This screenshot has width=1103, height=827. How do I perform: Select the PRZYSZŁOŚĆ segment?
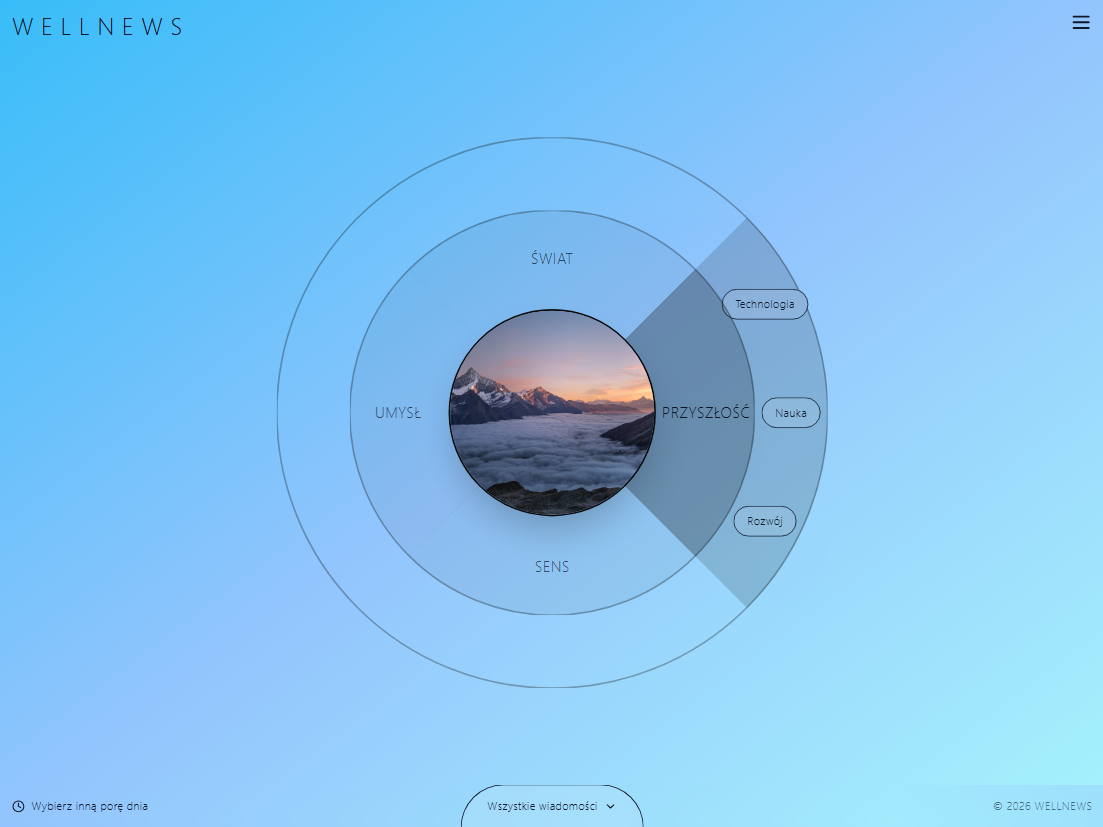(706, 413)
